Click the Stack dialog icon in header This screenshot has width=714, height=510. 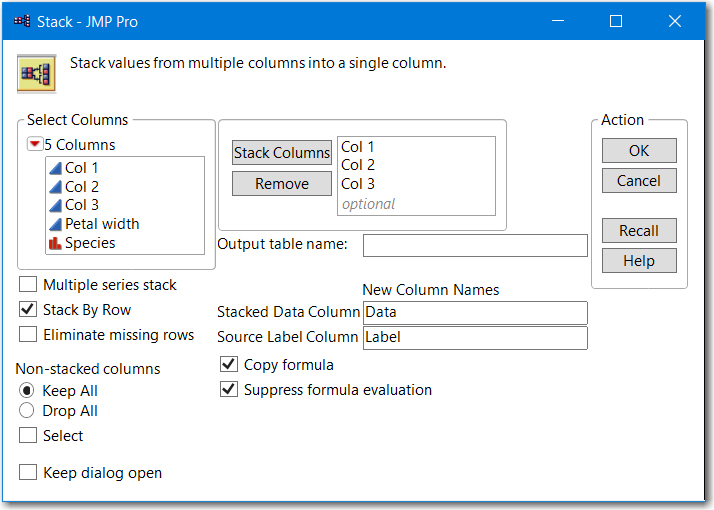coord(37,71)
